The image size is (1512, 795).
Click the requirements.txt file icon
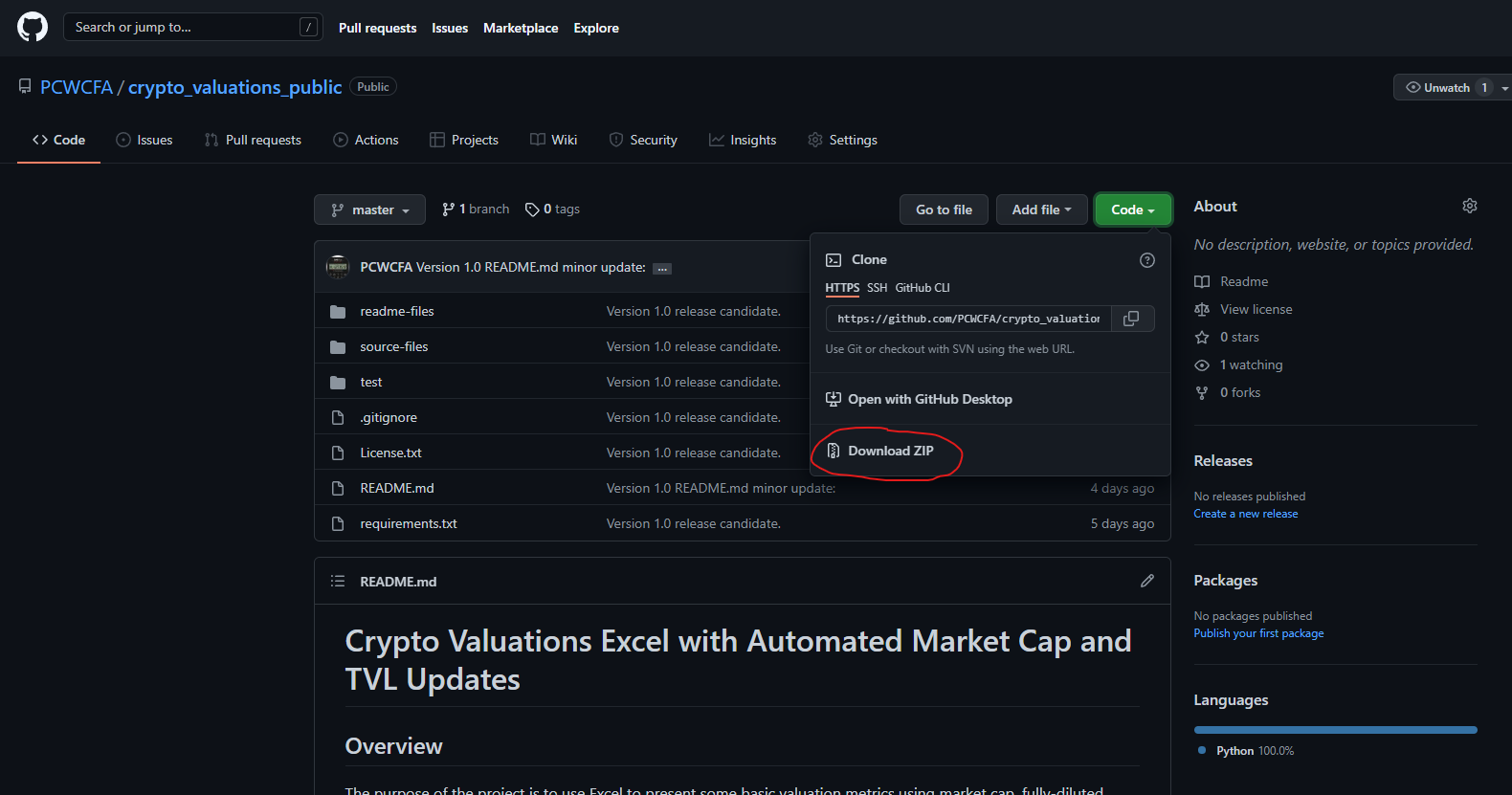pyautogui.click(x=338, y=524)
